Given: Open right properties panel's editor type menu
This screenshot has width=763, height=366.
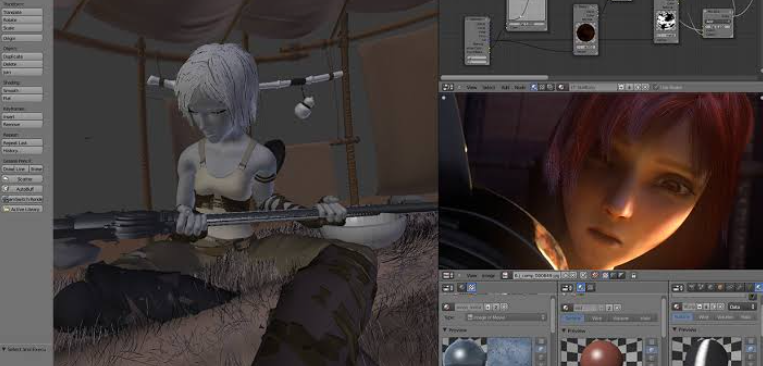Looking at the screenshot, I should [x=677, y=288].
